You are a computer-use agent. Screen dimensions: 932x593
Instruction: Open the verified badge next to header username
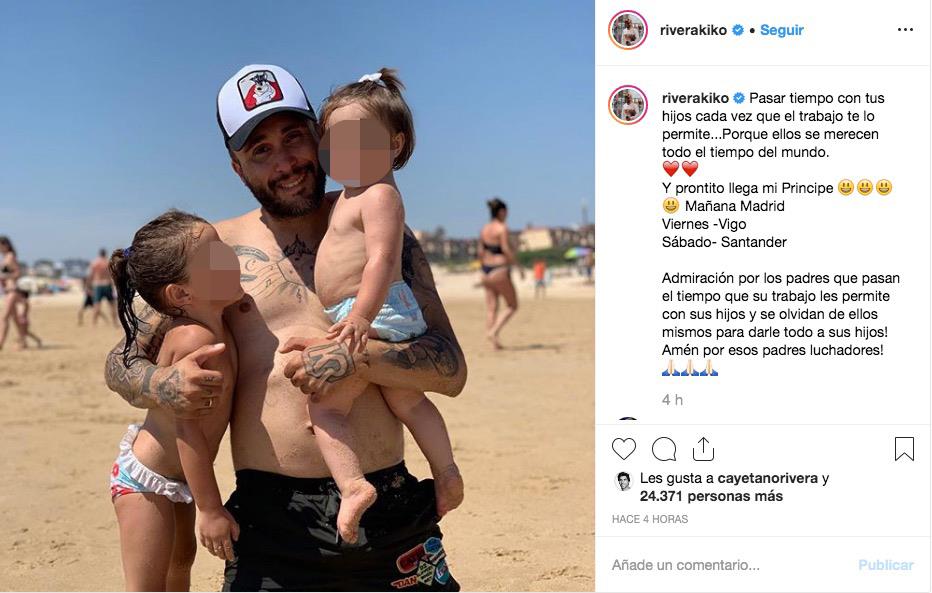pos(738,30)
